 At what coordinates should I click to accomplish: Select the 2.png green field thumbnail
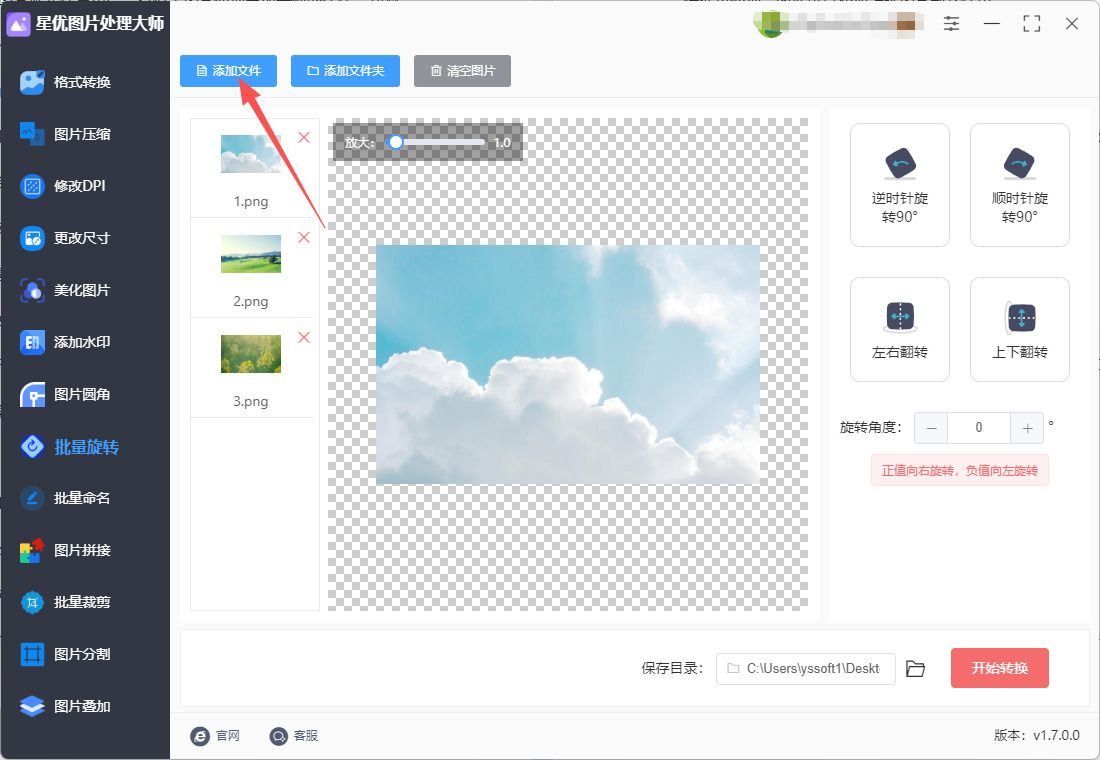(x=250, y=254)
